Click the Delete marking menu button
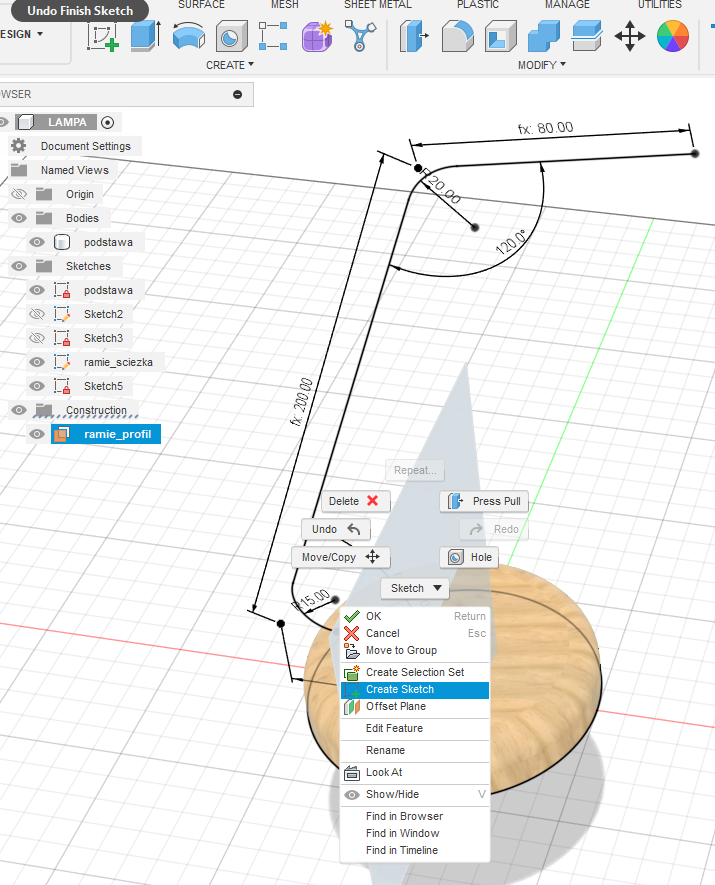The image size is (715, 885). (355, 501)
